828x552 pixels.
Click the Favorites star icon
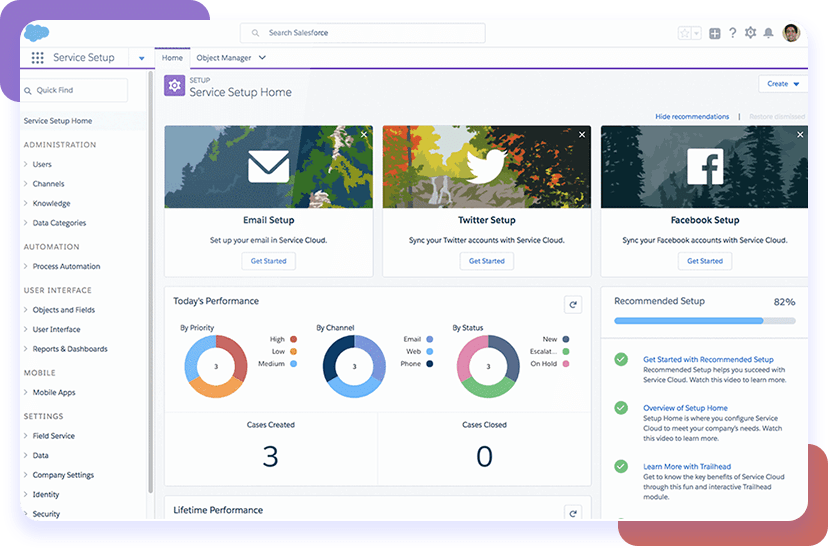coord(685,33)
